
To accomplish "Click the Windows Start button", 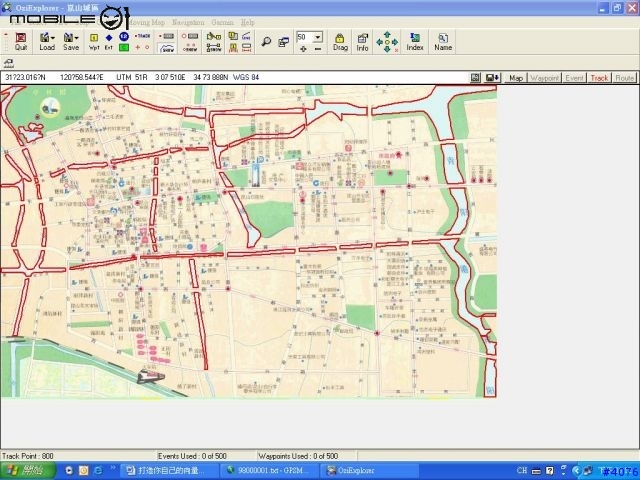I will [x=27, y=471].
